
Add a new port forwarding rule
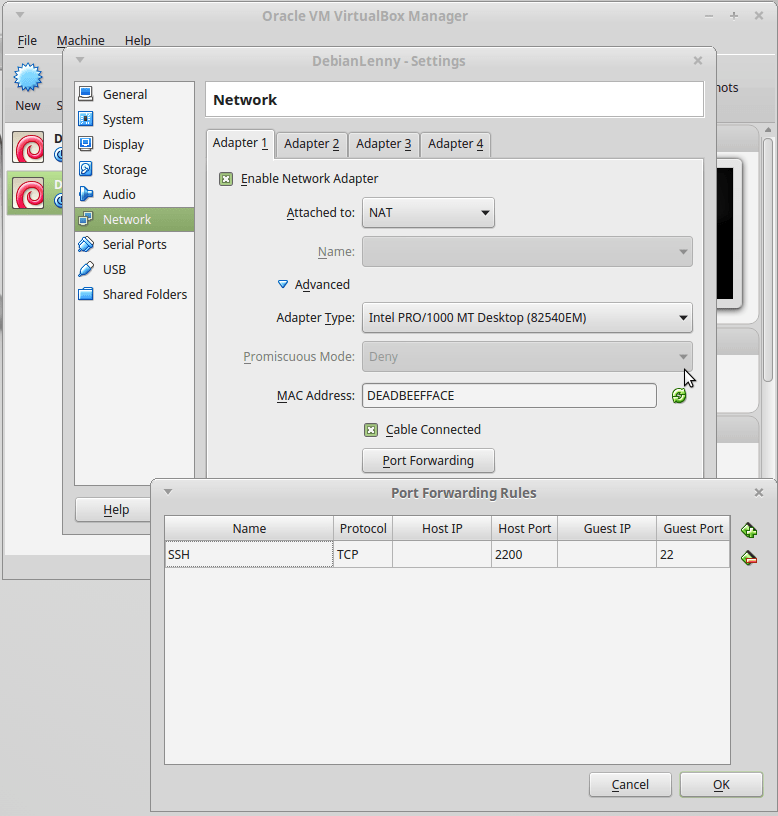tap(749, 530)
